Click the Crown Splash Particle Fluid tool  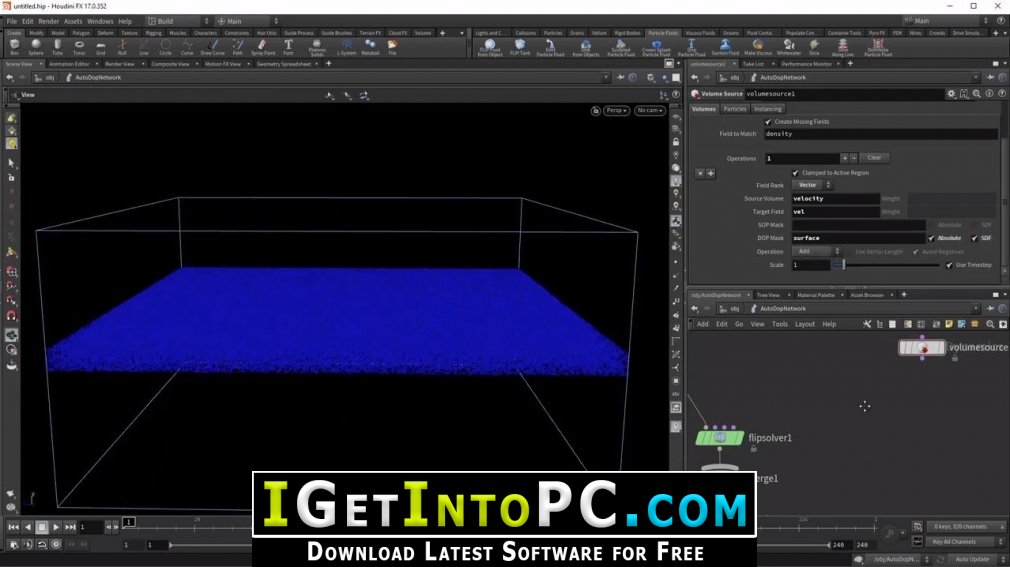pos(656,48)
